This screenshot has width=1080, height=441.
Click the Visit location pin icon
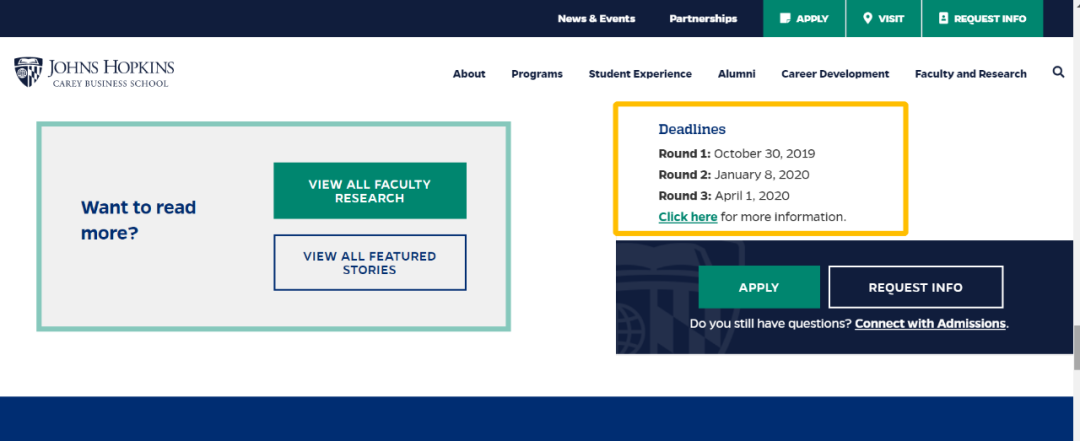pos(868,19)
